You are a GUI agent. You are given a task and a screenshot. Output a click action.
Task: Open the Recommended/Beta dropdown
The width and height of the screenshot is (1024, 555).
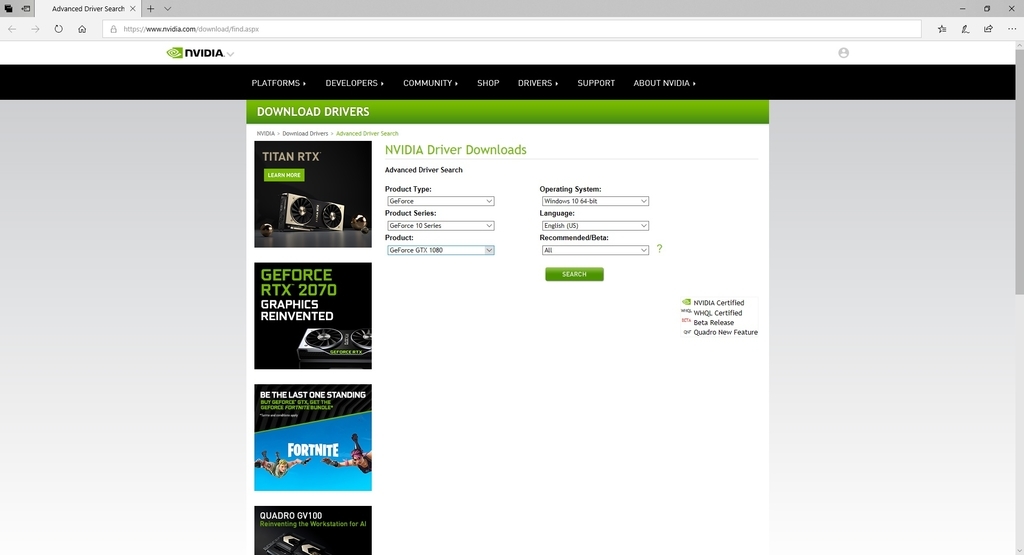point(595,250)
